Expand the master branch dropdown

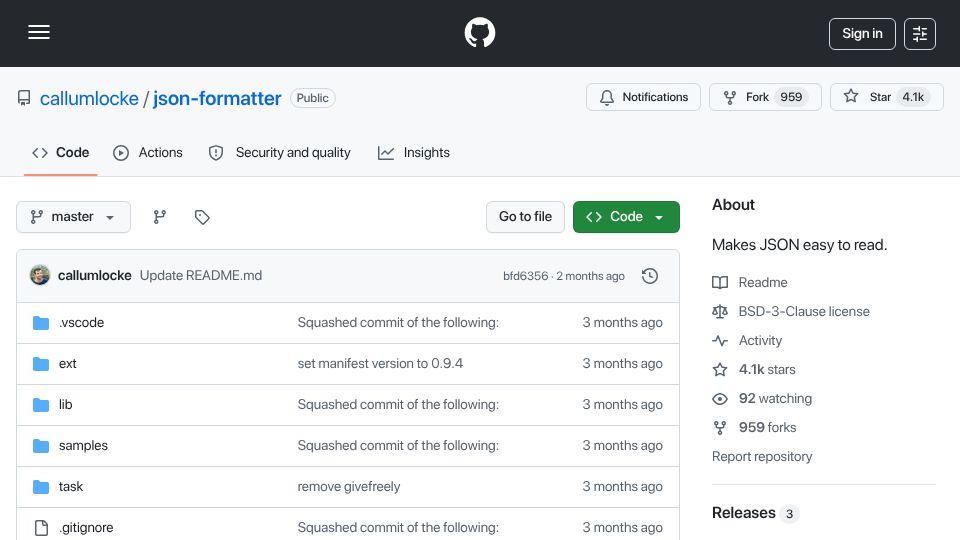coord(73,217)
